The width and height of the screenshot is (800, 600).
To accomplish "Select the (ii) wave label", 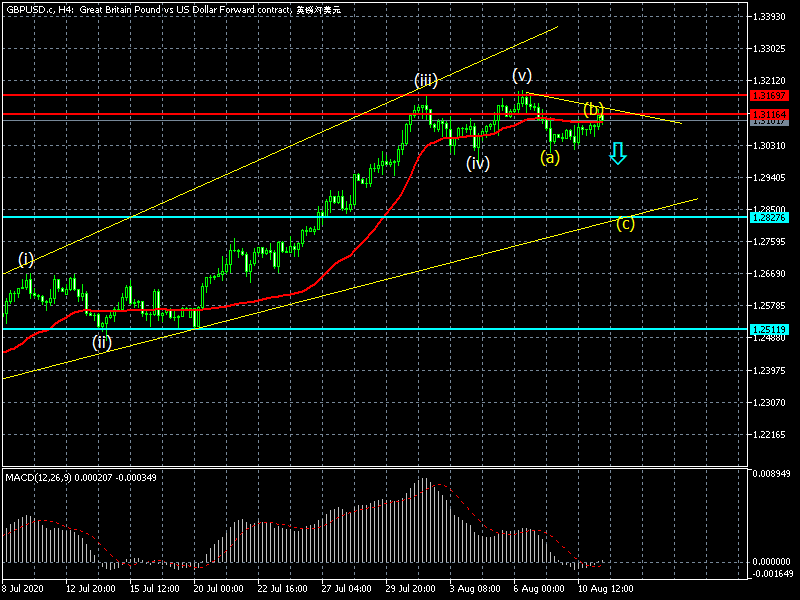I will (x=102, y=342).
